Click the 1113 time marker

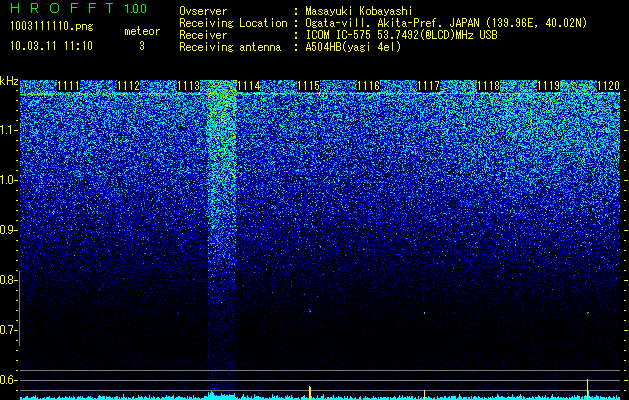[189, 86]
